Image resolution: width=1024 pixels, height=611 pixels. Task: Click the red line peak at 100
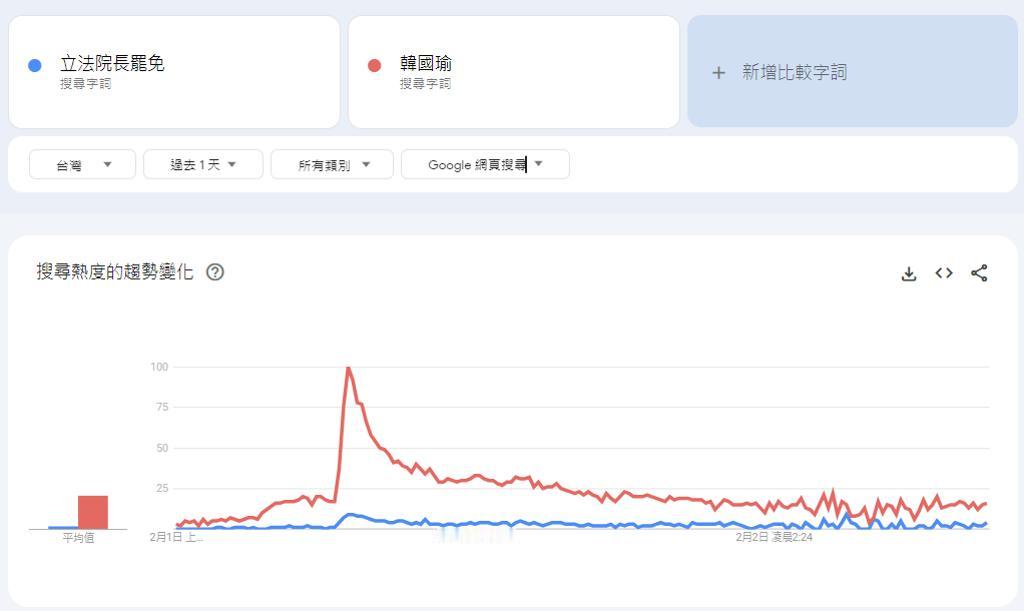tap(349, 368)
